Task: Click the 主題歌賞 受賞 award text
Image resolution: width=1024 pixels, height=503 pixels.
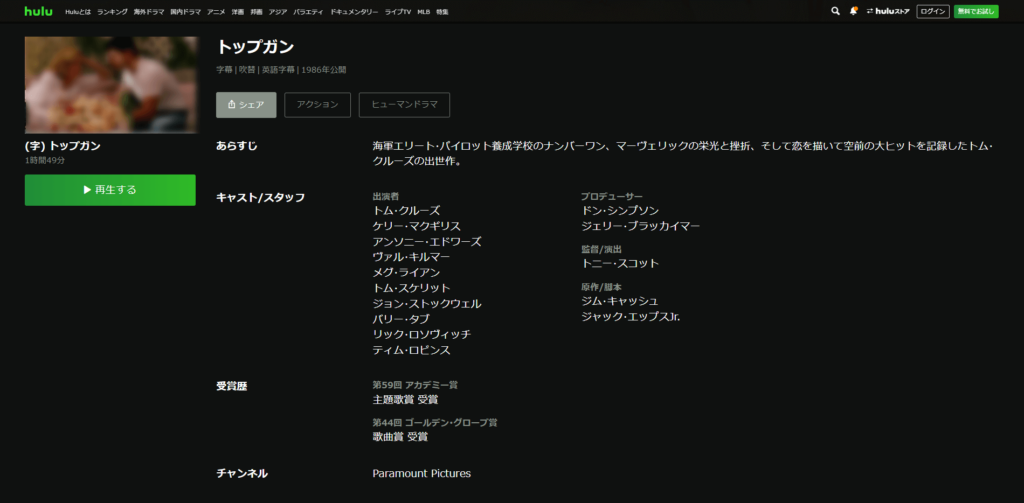Action: tap(406, 400)
